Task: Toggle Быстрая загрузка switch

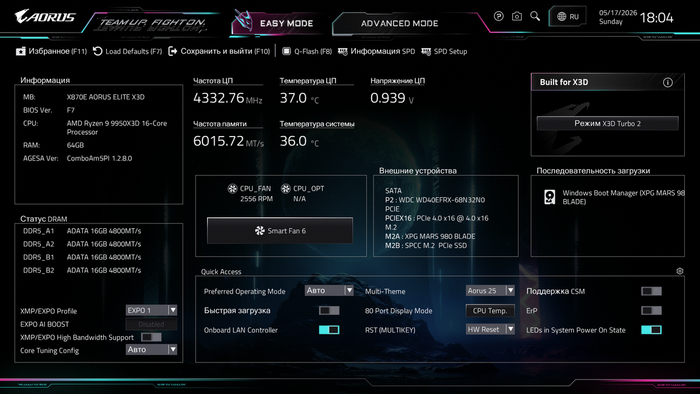Action: [329, 311]
